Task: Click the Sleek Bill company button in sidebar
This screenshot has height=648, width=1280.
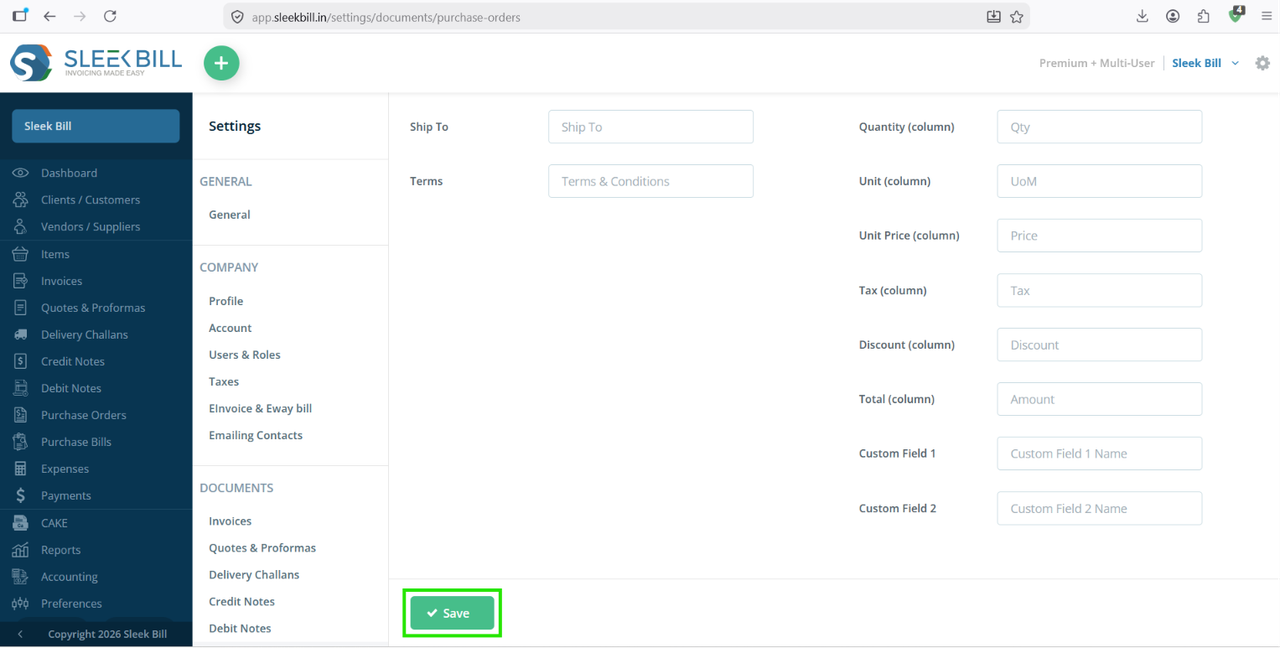Action: 96,126
